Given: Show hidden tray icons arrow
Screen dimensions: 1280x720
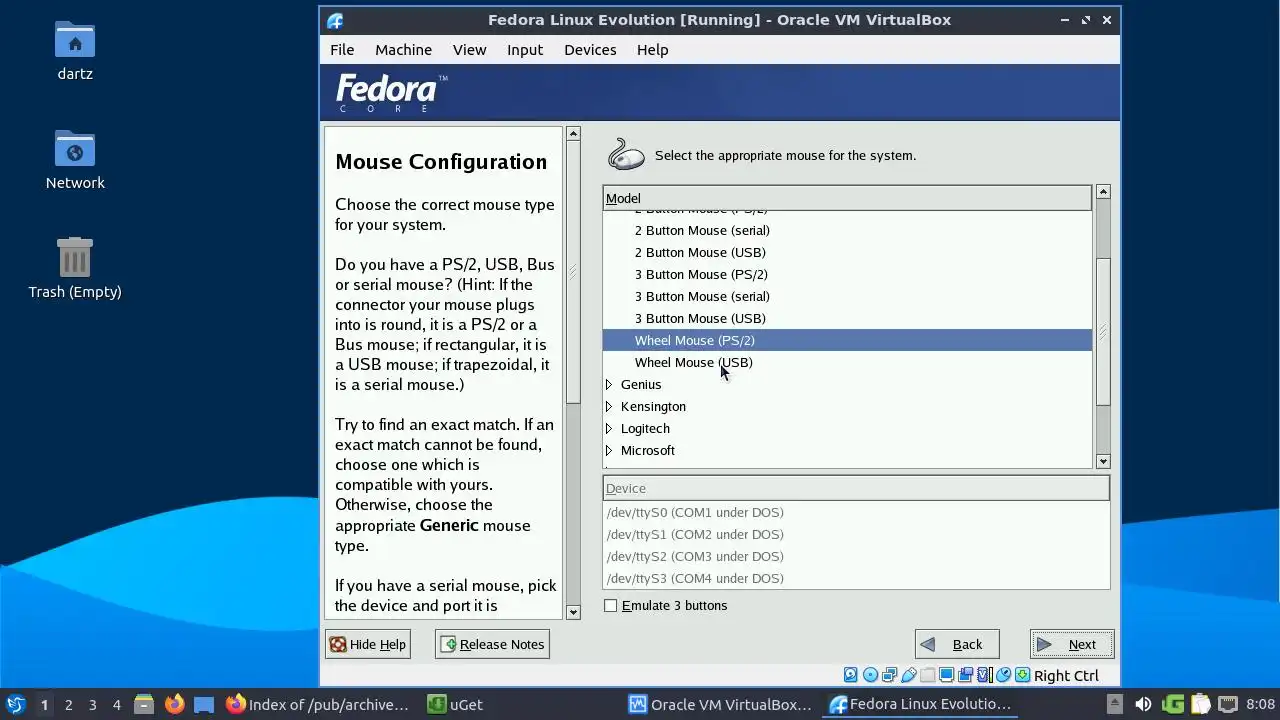Looking at the screenshot, I should tap(1115, 704).
